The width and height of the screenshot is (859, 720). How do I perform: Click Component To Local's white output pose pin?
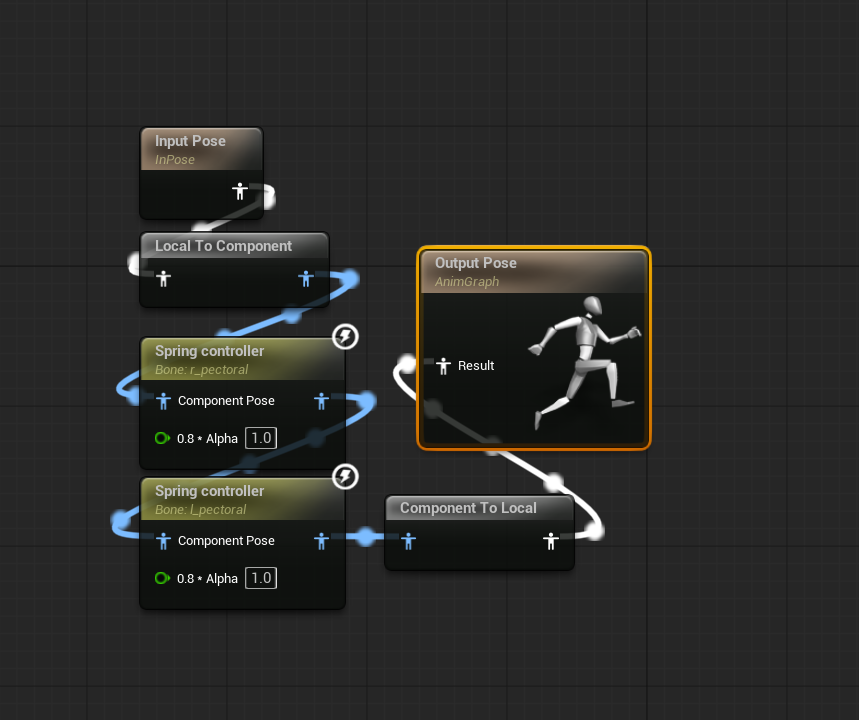pos(551,541)
